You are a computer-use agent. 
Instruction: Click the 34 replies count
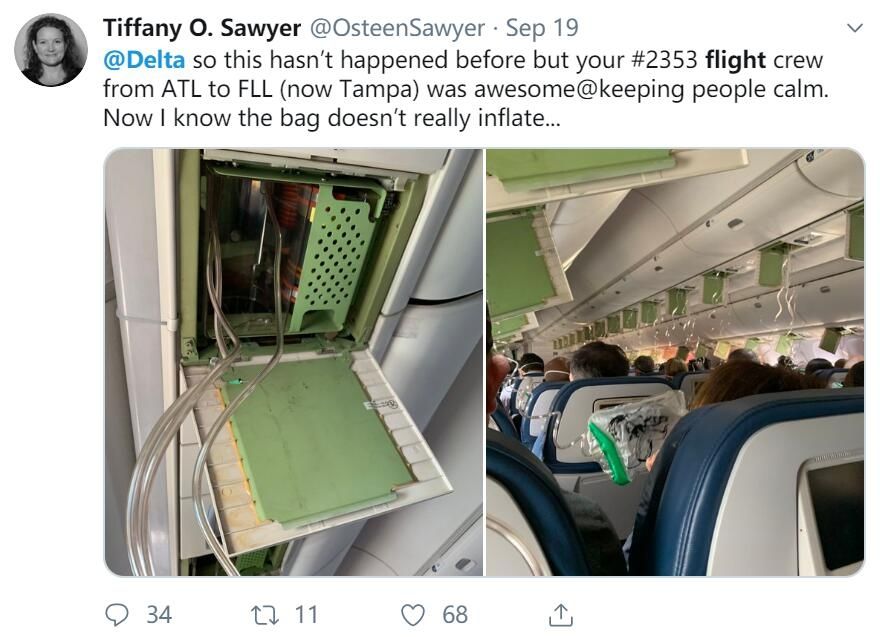tap(159, 613)
